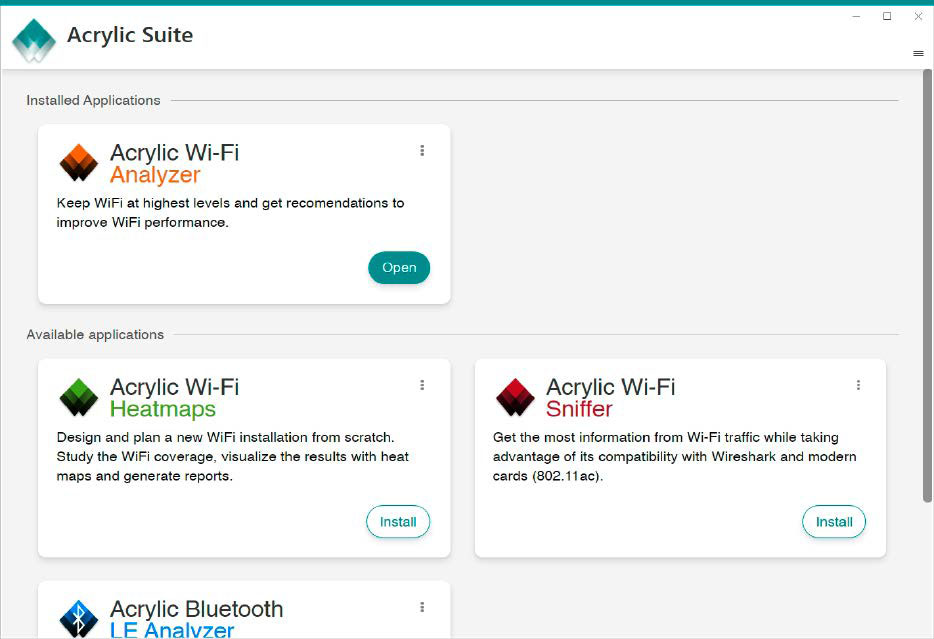
Task: Open the Wi-Fi Heatmaps card options menu
Action: (422, 385)
